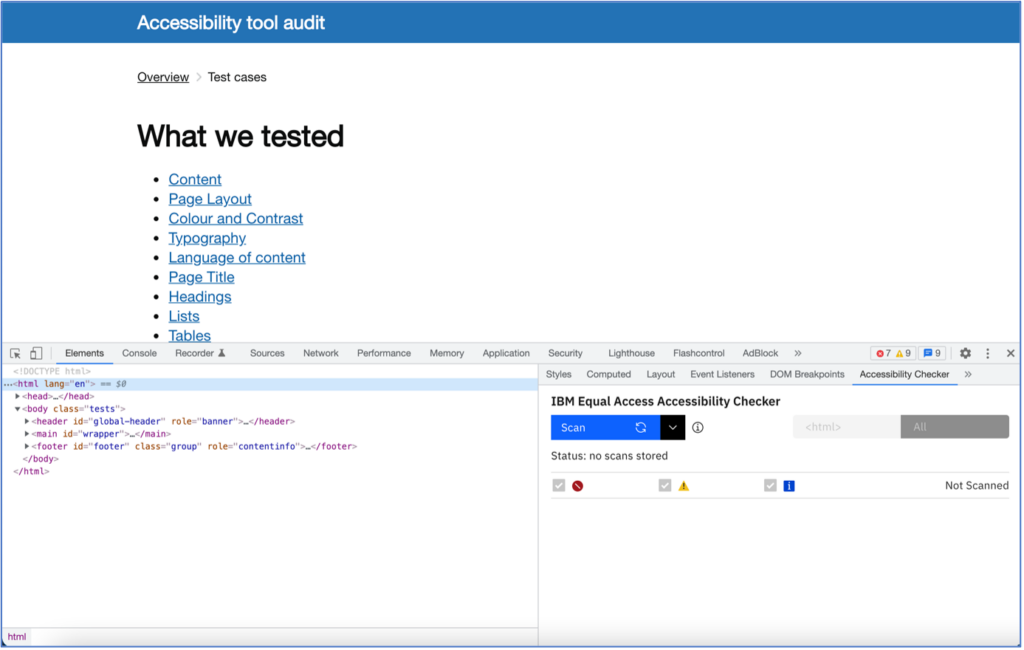
Task: Toggle the violations checkbox
Action: 558,485
